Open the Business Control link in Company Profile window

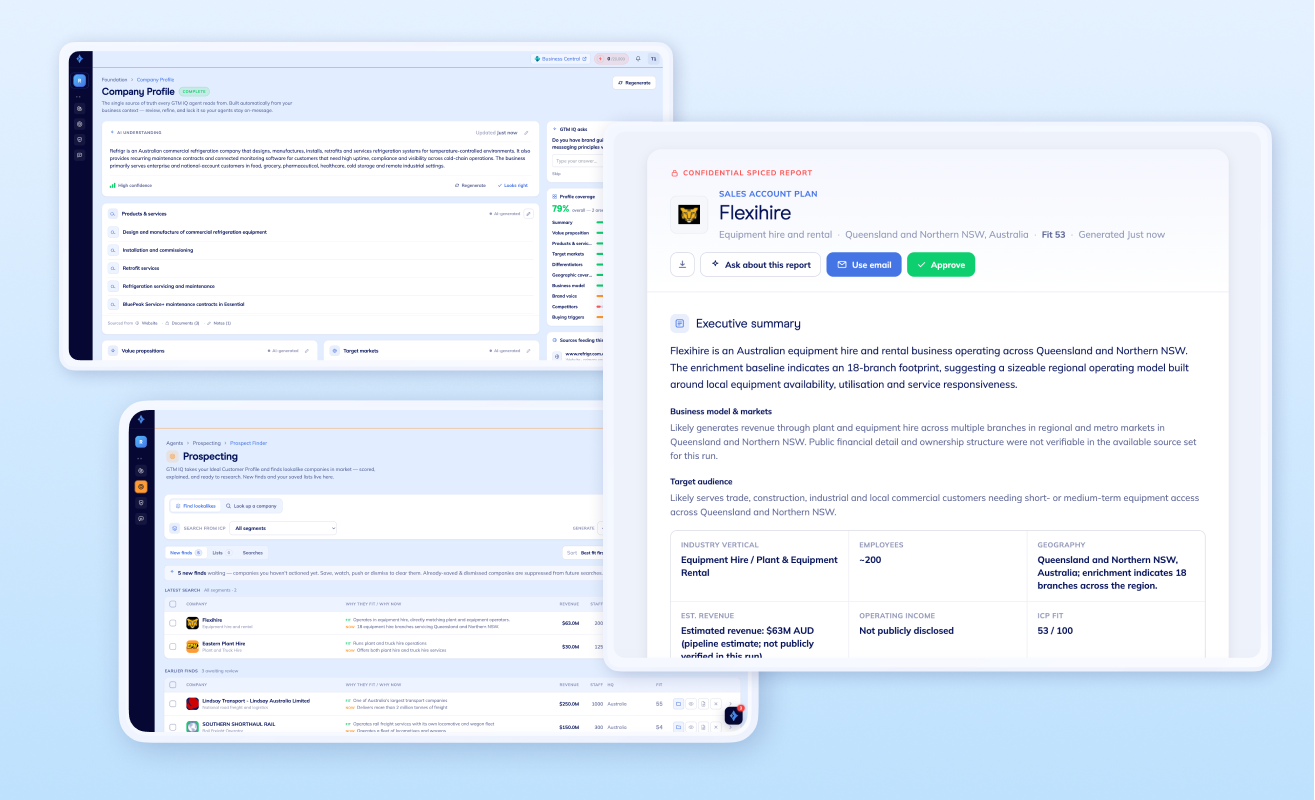[x=561, y=59]
